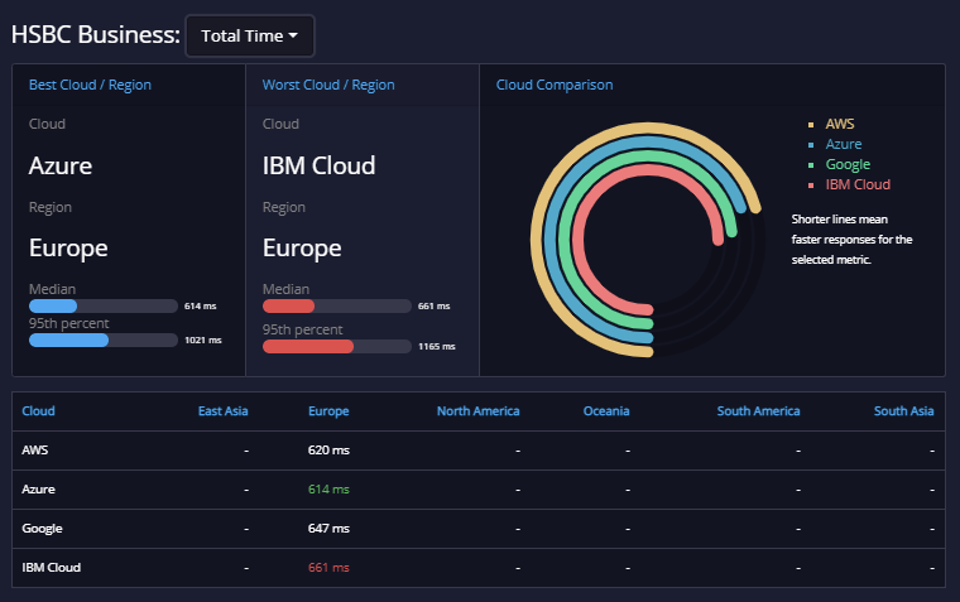Click Europe region under IBM Cloud card

point(302,249)
